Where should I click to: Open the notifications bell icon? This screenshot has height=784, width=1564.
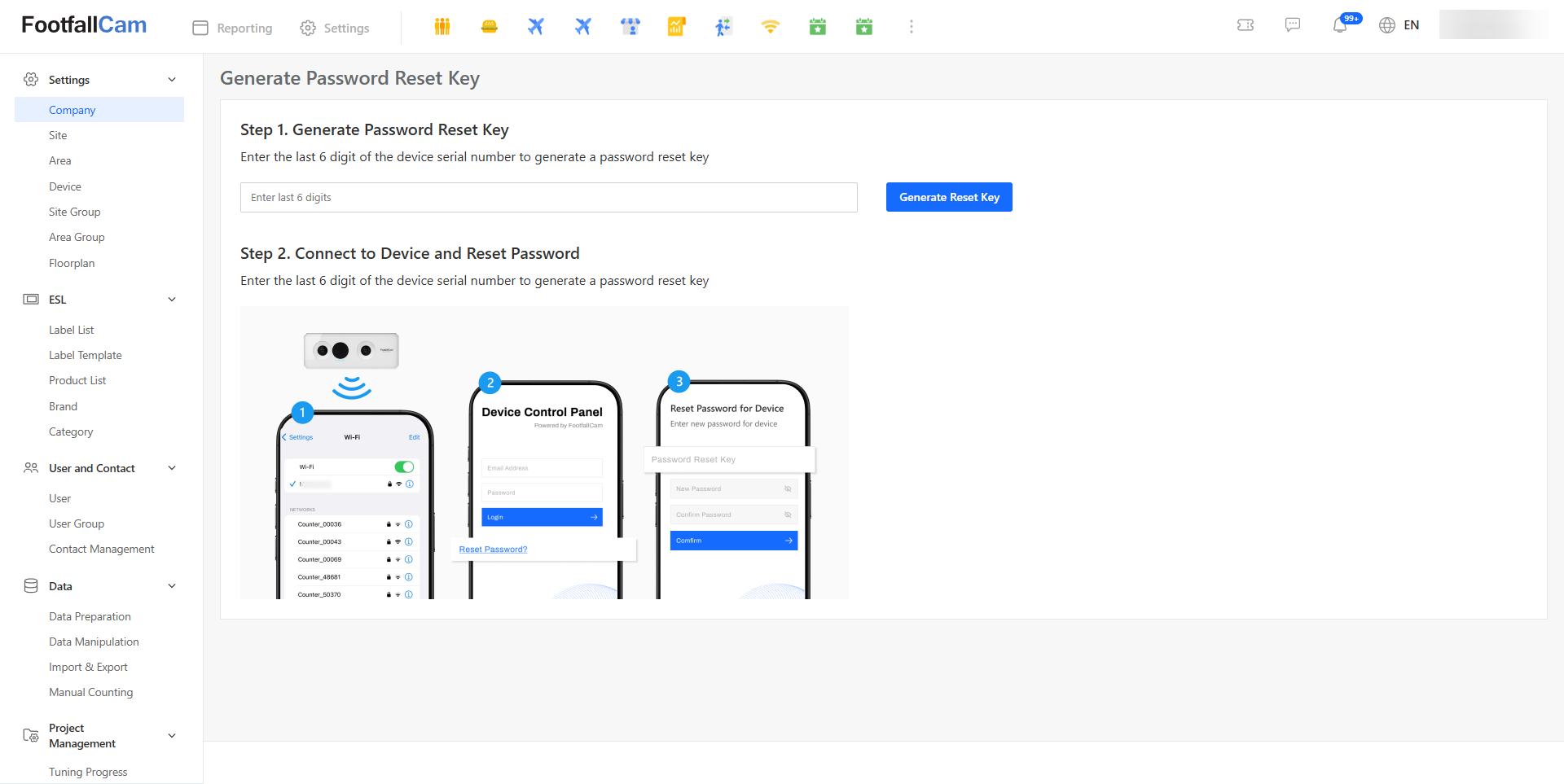click(x=1339, y=26)
